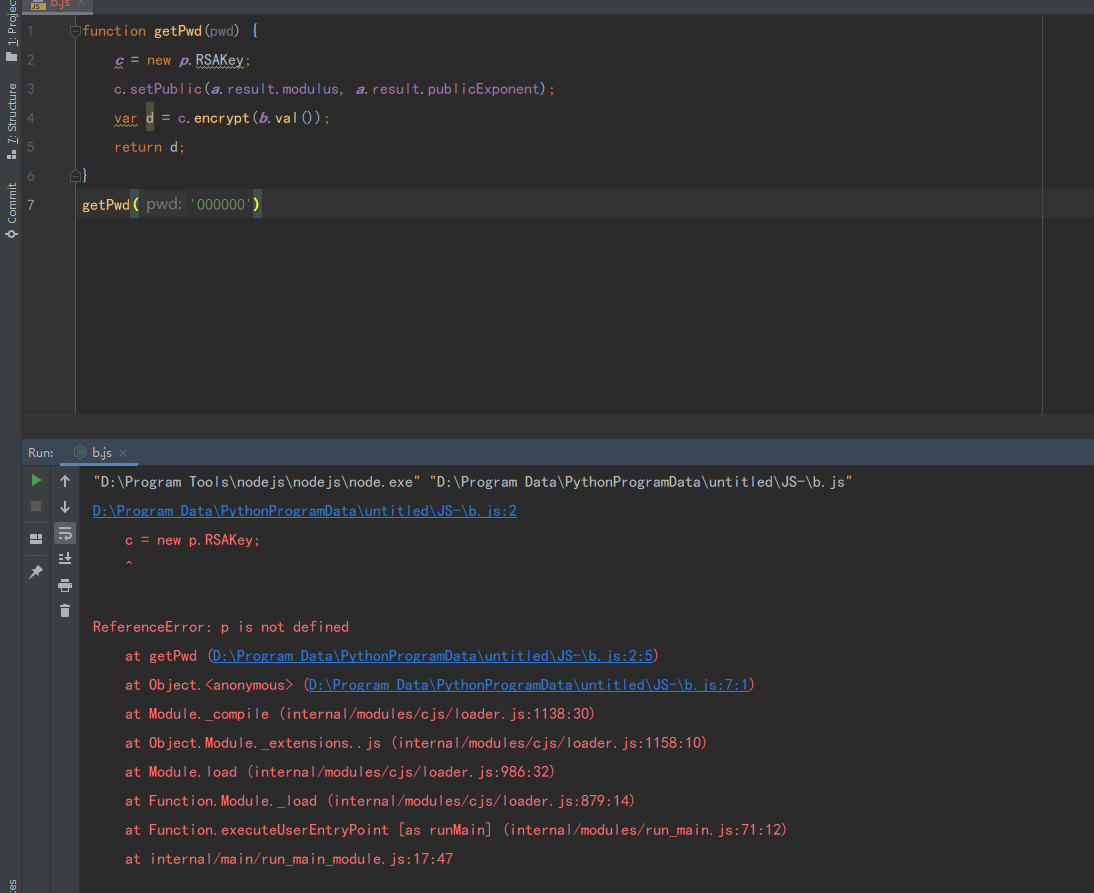Enable Scroll to End in console
This screenshot has width=1094, height=893.
(x=65, y=558)
